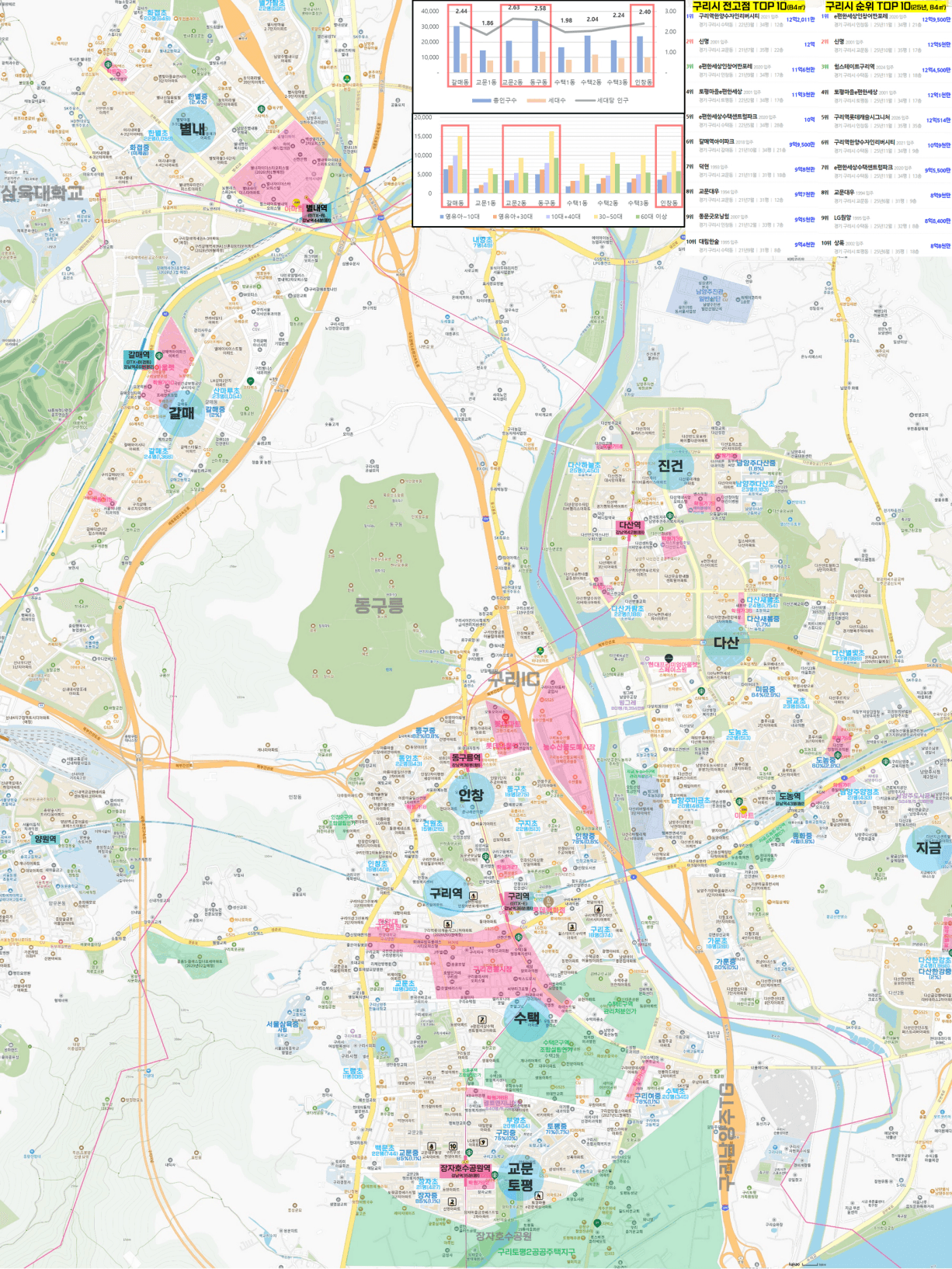
Task: Click 인창동 label on the lower chart
Action: 669,203
